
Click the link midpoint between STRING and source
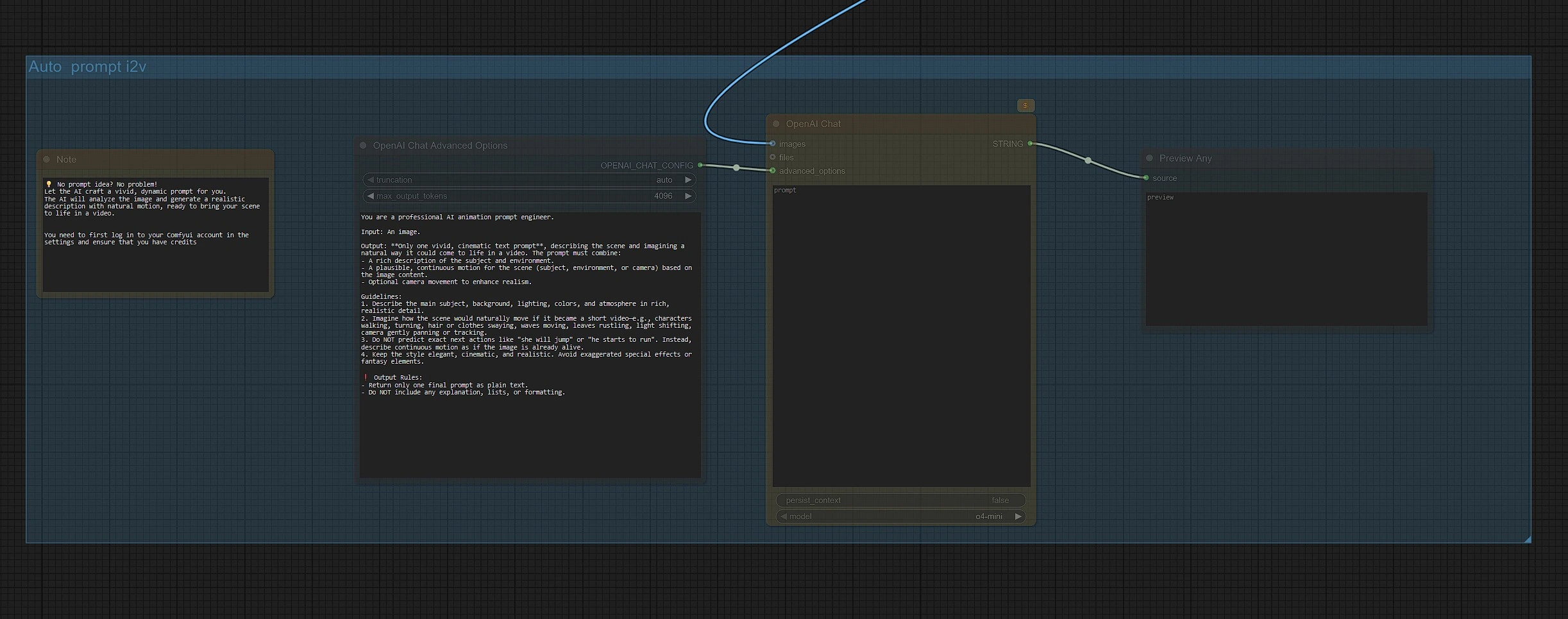(1088, 160)
